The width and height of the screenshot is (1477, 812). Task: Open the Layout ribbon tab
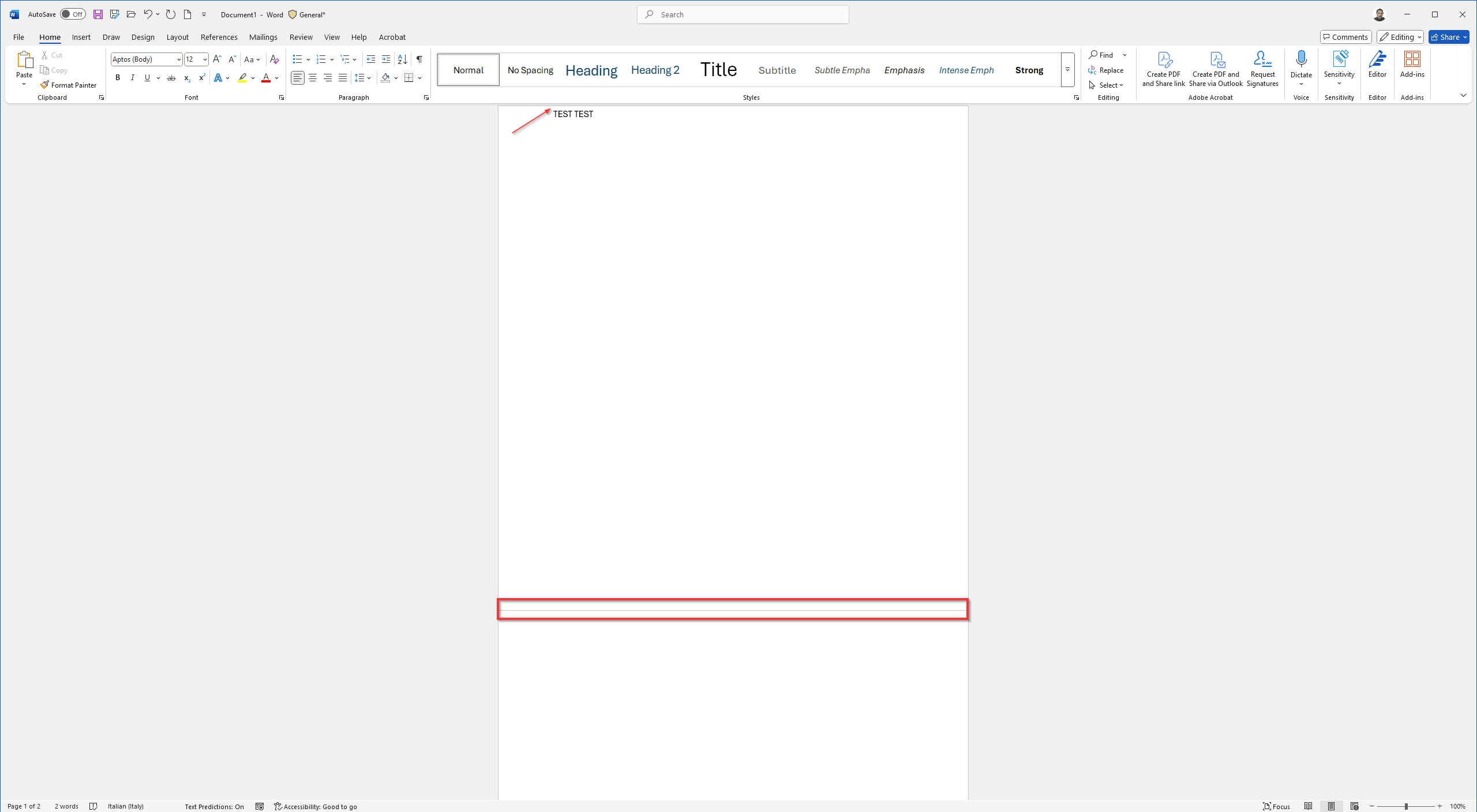pyautogui.click(x=177, y=37)
